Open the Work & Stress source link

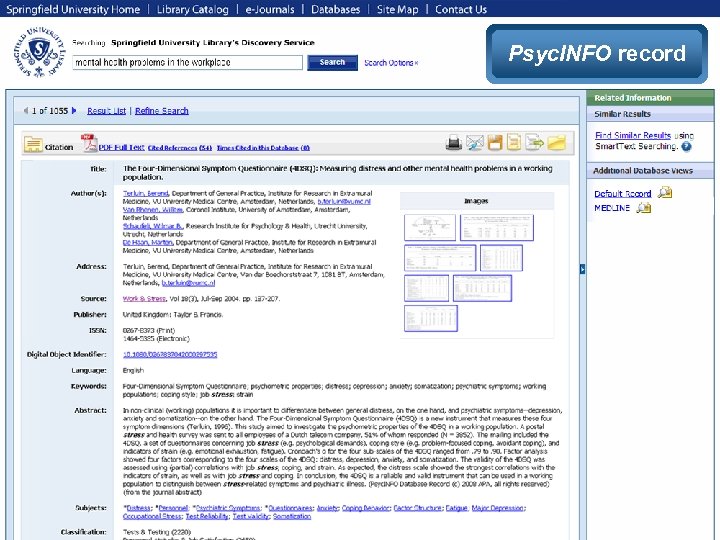click(x=144, y=298)
